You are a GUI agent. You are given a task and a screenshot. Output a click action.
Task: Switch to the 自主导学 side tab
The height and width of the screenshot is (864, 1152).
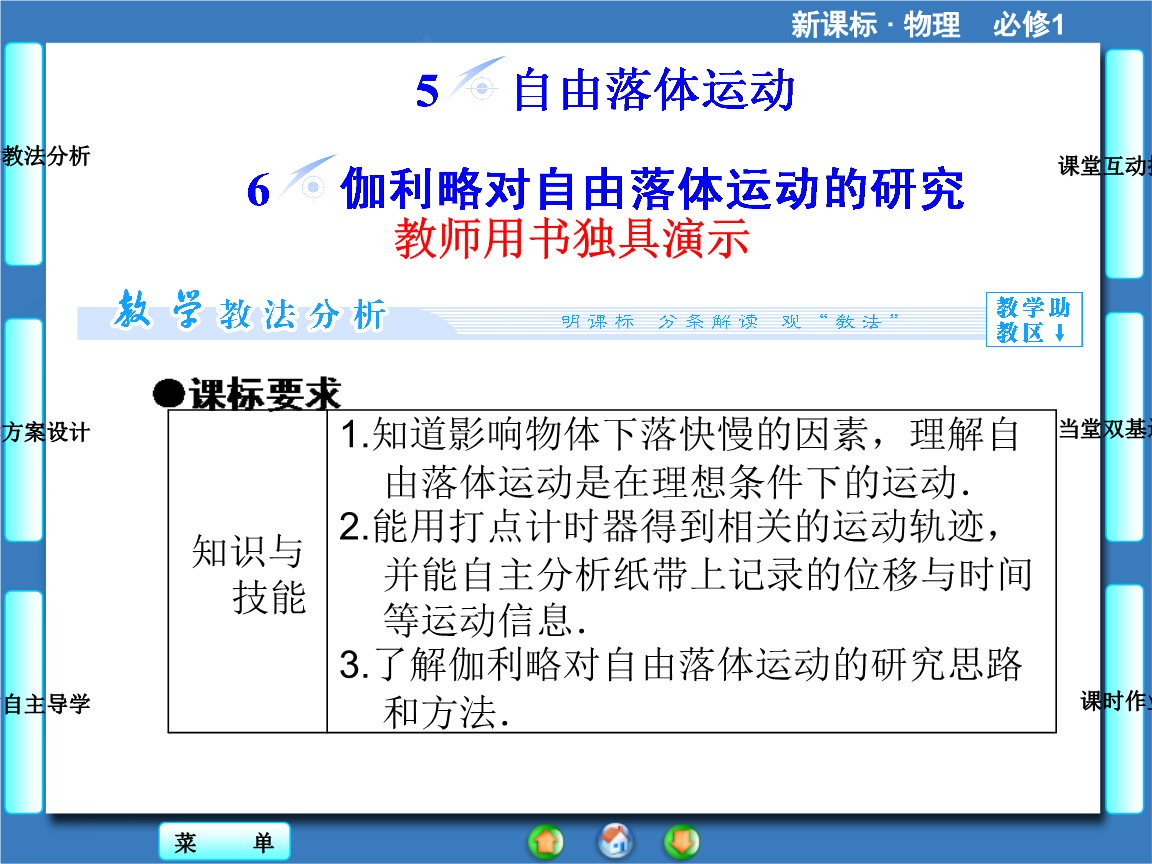click(23, 704)
